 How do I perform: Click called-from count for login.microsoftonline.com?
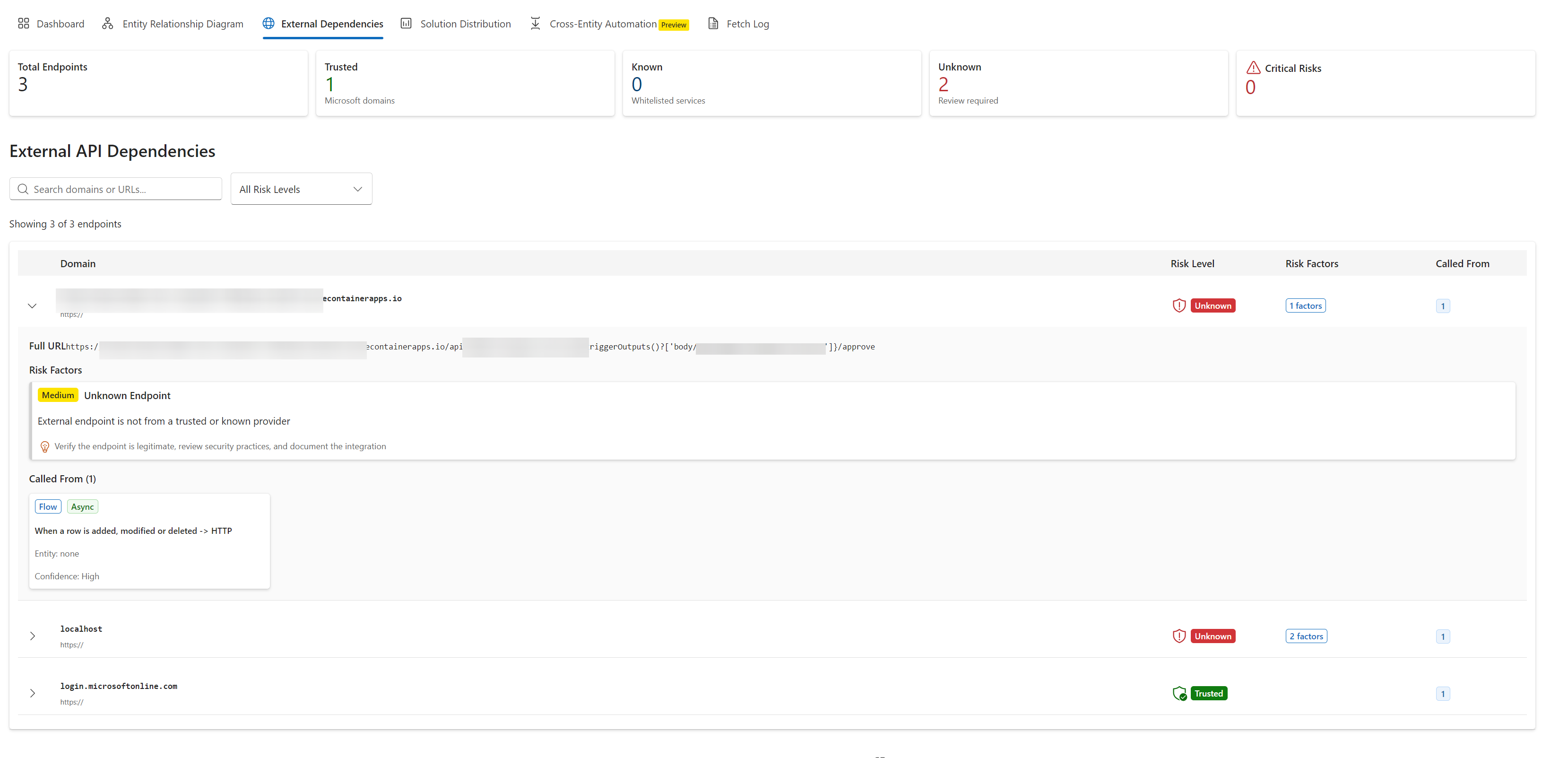pyautogui.click(x=1443, y=694)
